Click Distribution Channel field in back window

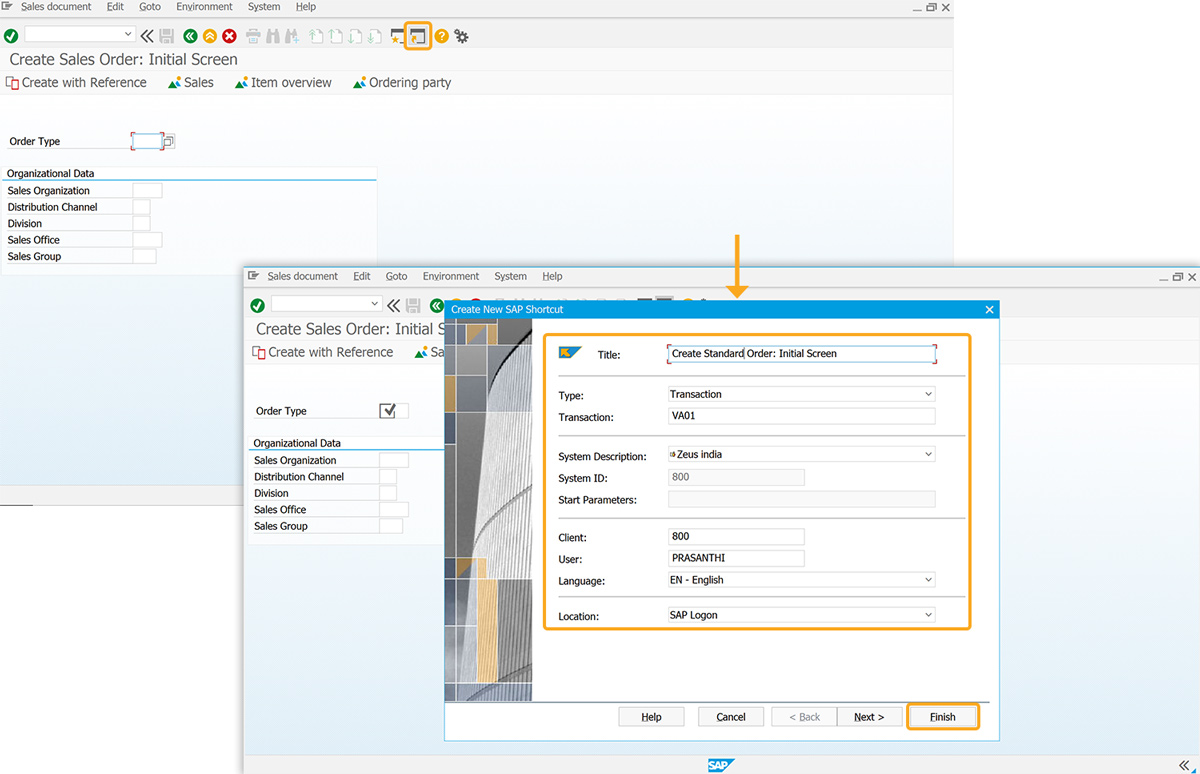click(x=141, y=207)
